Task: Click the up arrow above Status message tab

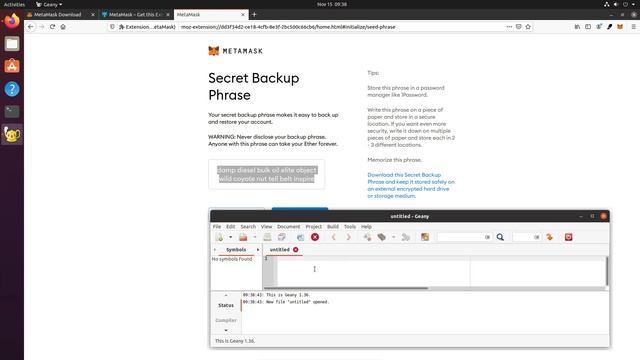Action: [x=226, y=295]
